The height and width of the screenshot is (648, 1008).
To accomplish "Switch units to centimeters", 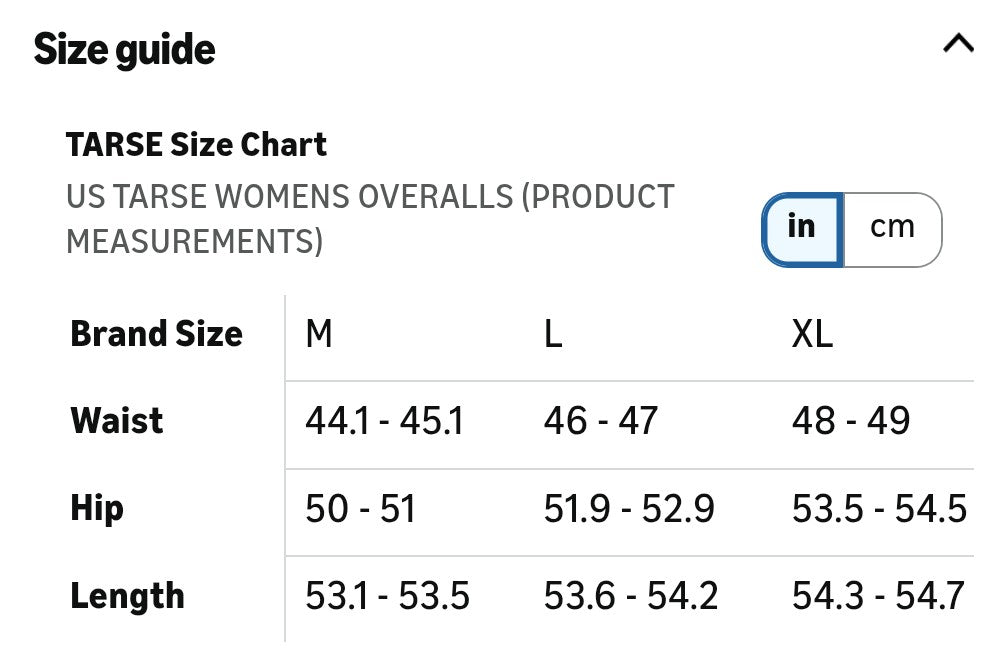I will pos(892,228).
